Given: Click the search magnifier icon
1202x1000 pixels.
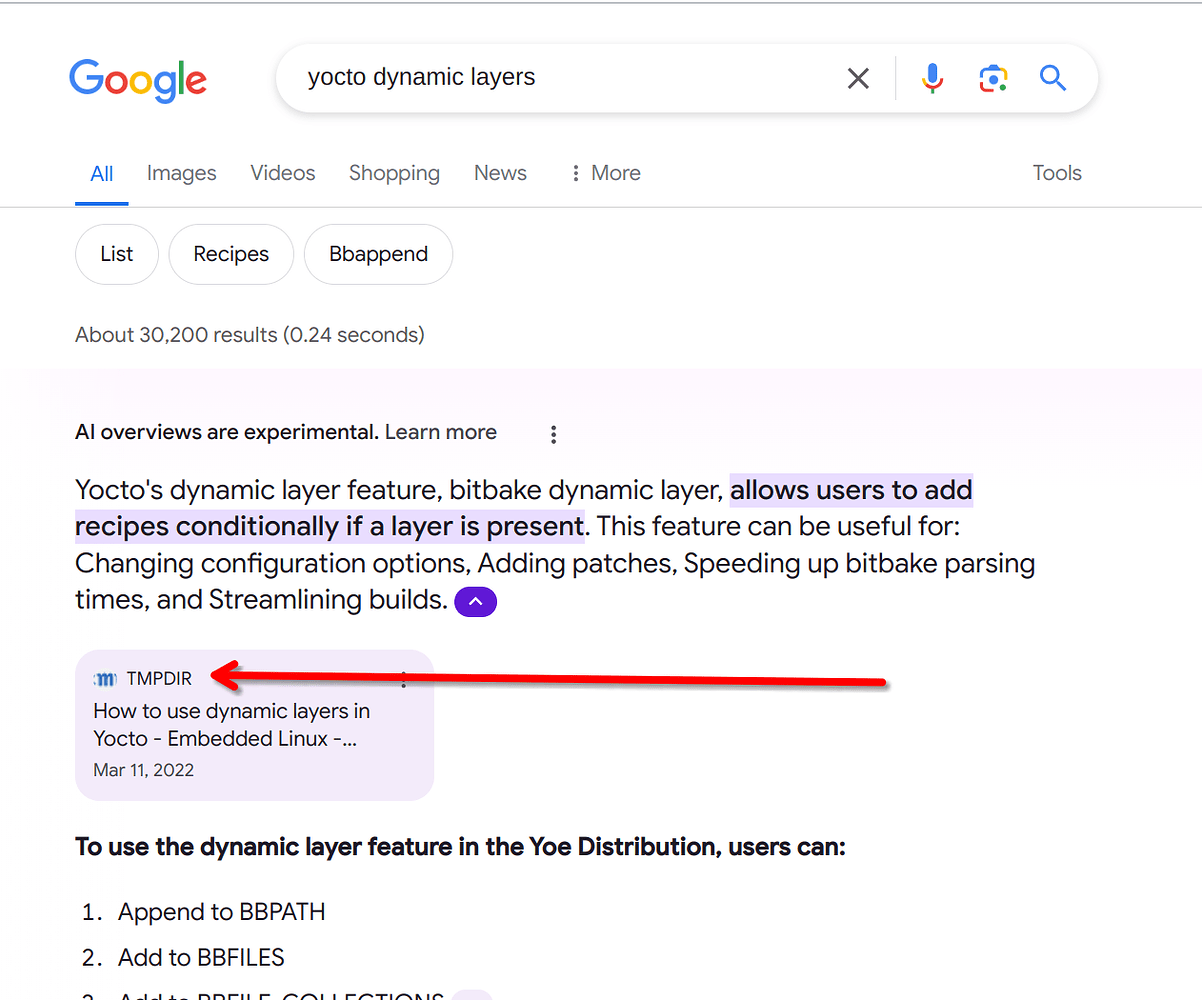Looking at the screenshot, I should point(1052,78).
